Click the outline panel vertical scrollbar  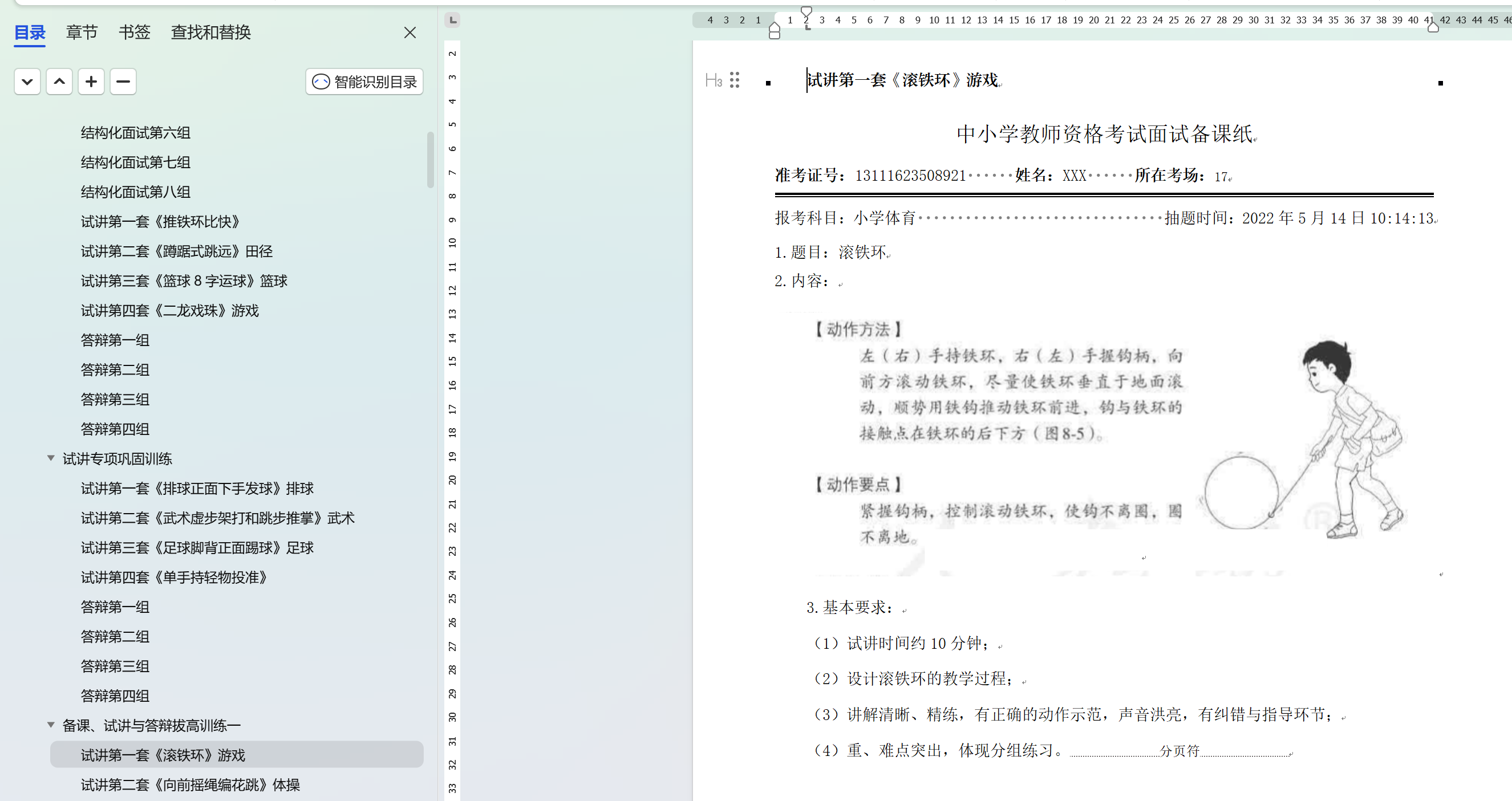pos(430,160)
